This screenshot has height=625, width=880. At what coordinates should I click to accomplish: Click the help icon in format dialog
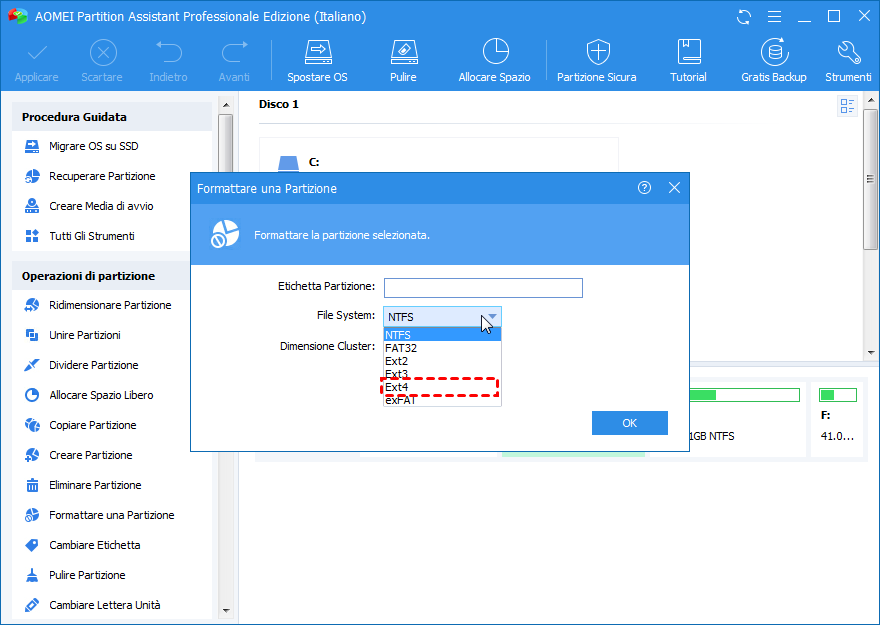click(x=644, y=188)
